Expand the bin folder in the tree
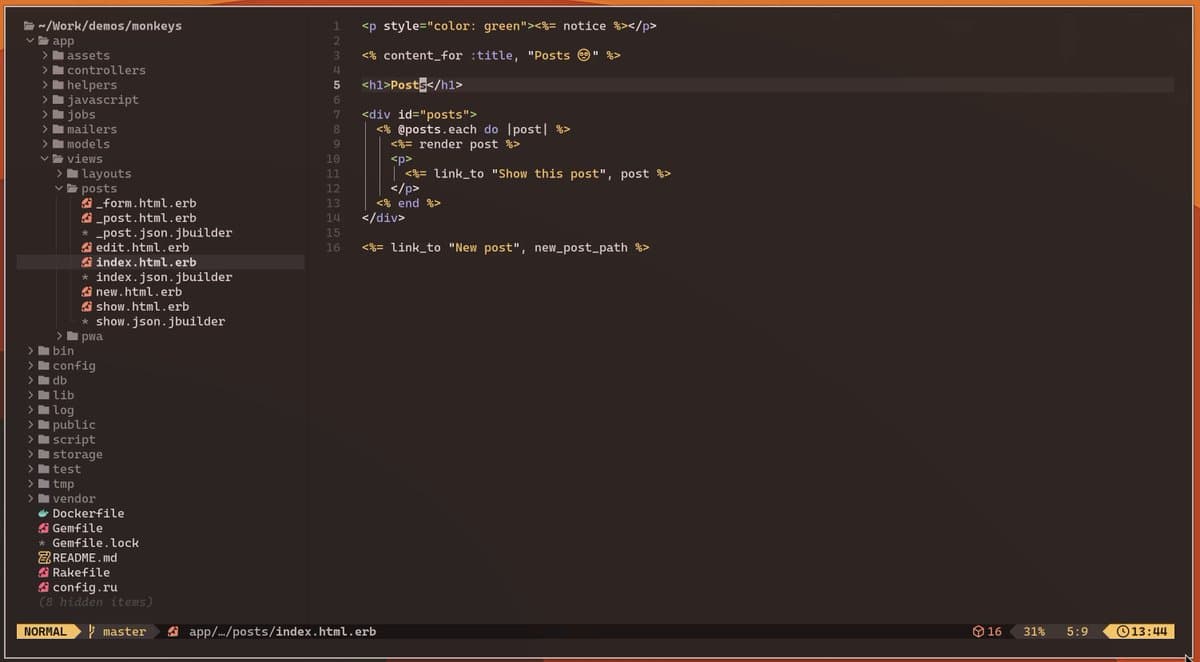1200x662 pixels. [31, 351]
